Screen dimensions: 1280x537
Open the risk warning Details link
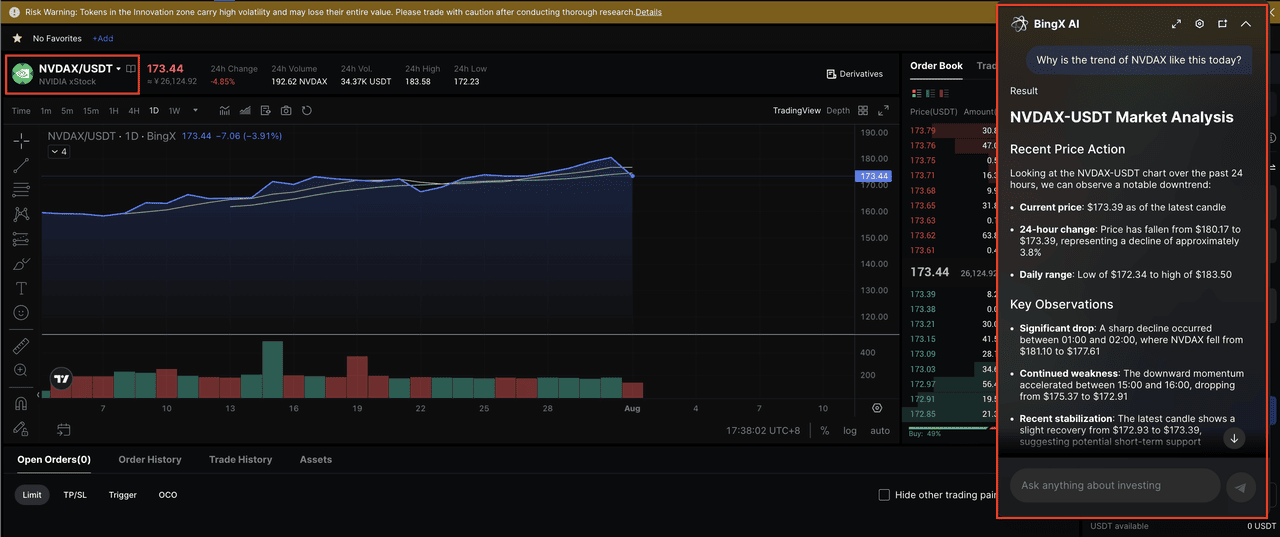click(x=648, y=12)
